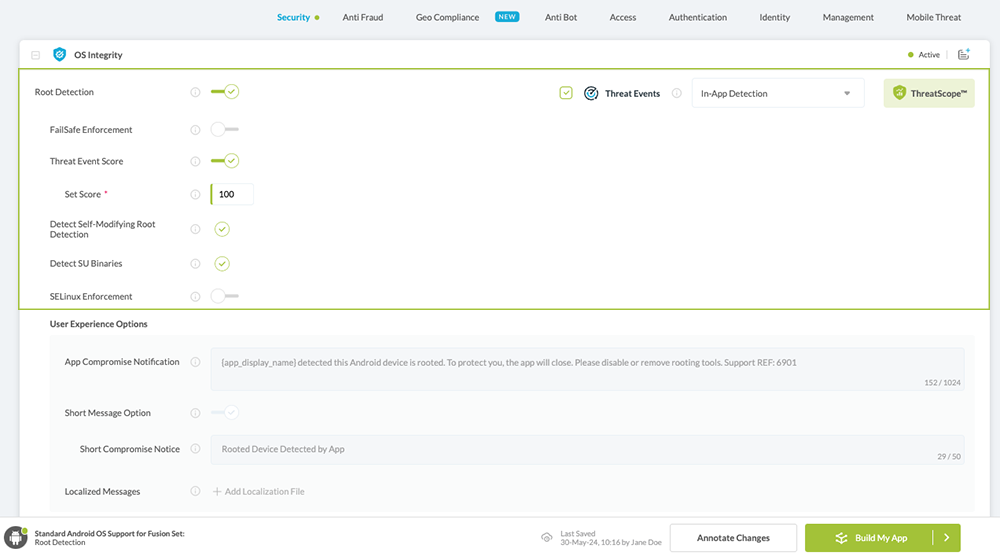1000x556 pixels.
Task: Click info icon next to Root Detection
Action: point(195,92)
